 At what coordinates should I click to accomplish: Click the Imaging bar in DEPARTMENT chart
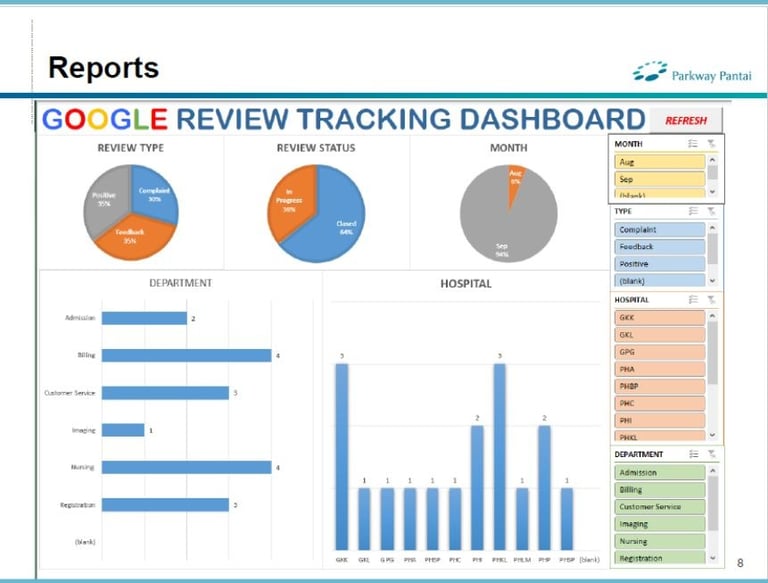click(x=123, y=430)
